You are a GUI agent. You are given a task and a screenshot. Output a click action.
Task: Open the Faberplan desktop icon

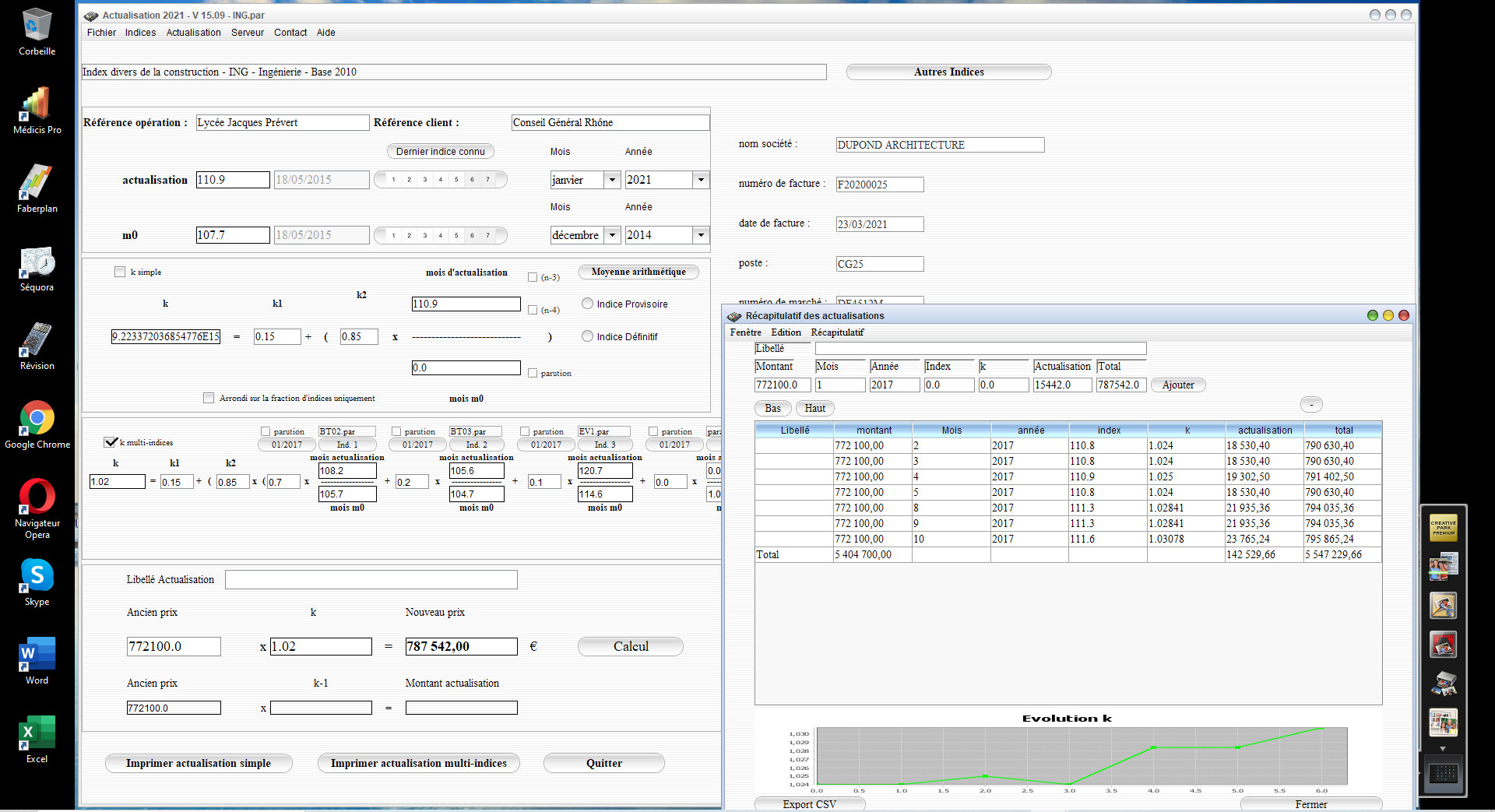(x=37, y=188)
